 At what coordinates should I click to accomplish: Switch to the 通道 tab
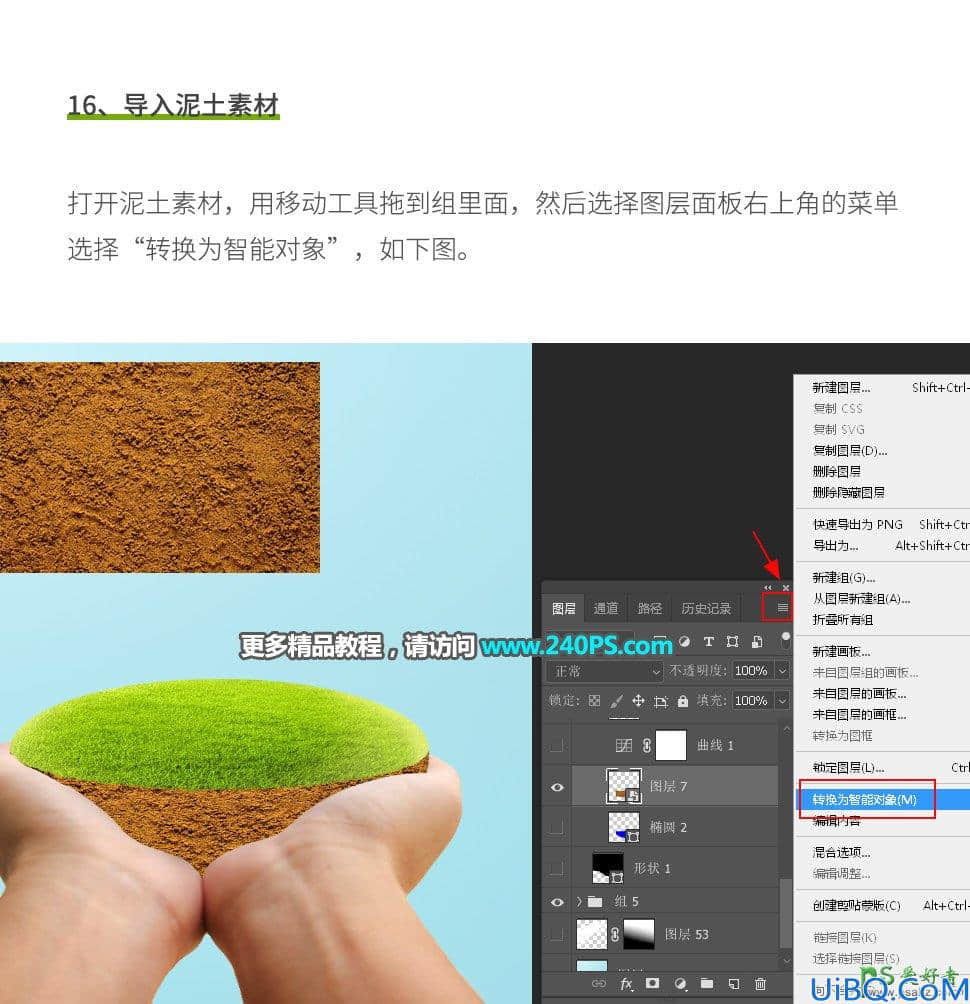606,608
